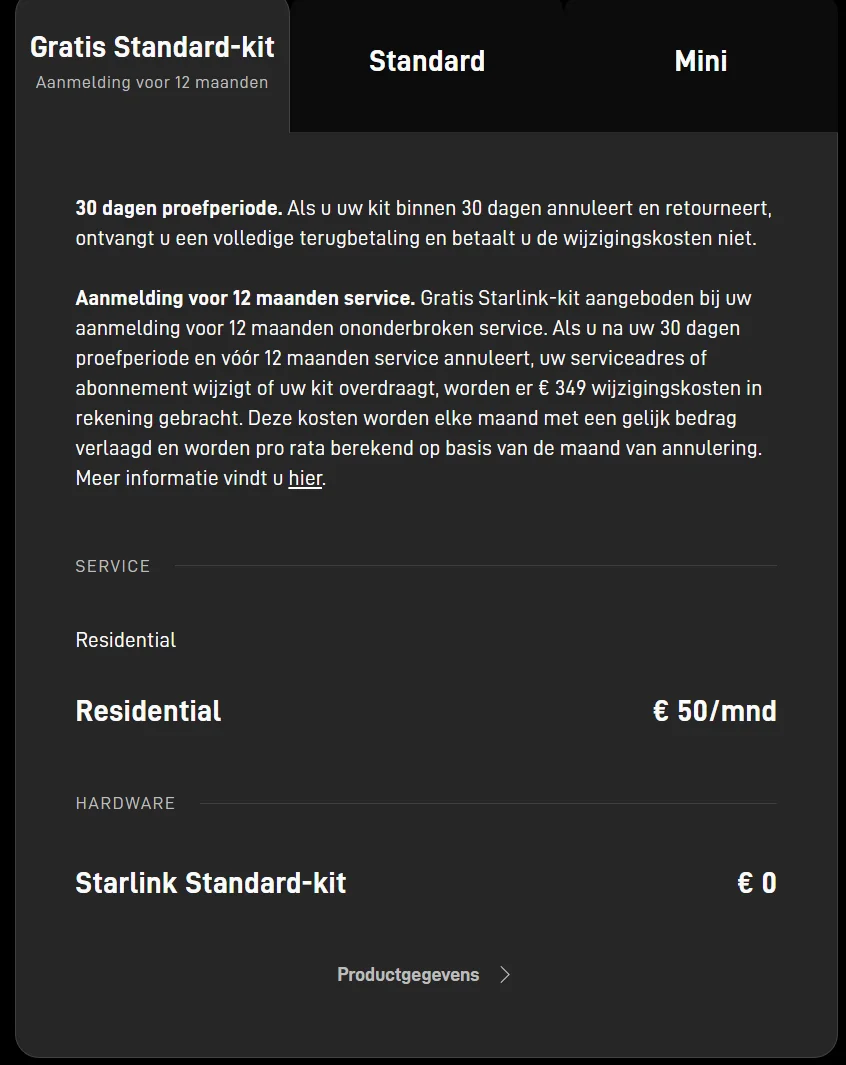
Task: Click the 'hier' link for more information
Action: [305, 478]
